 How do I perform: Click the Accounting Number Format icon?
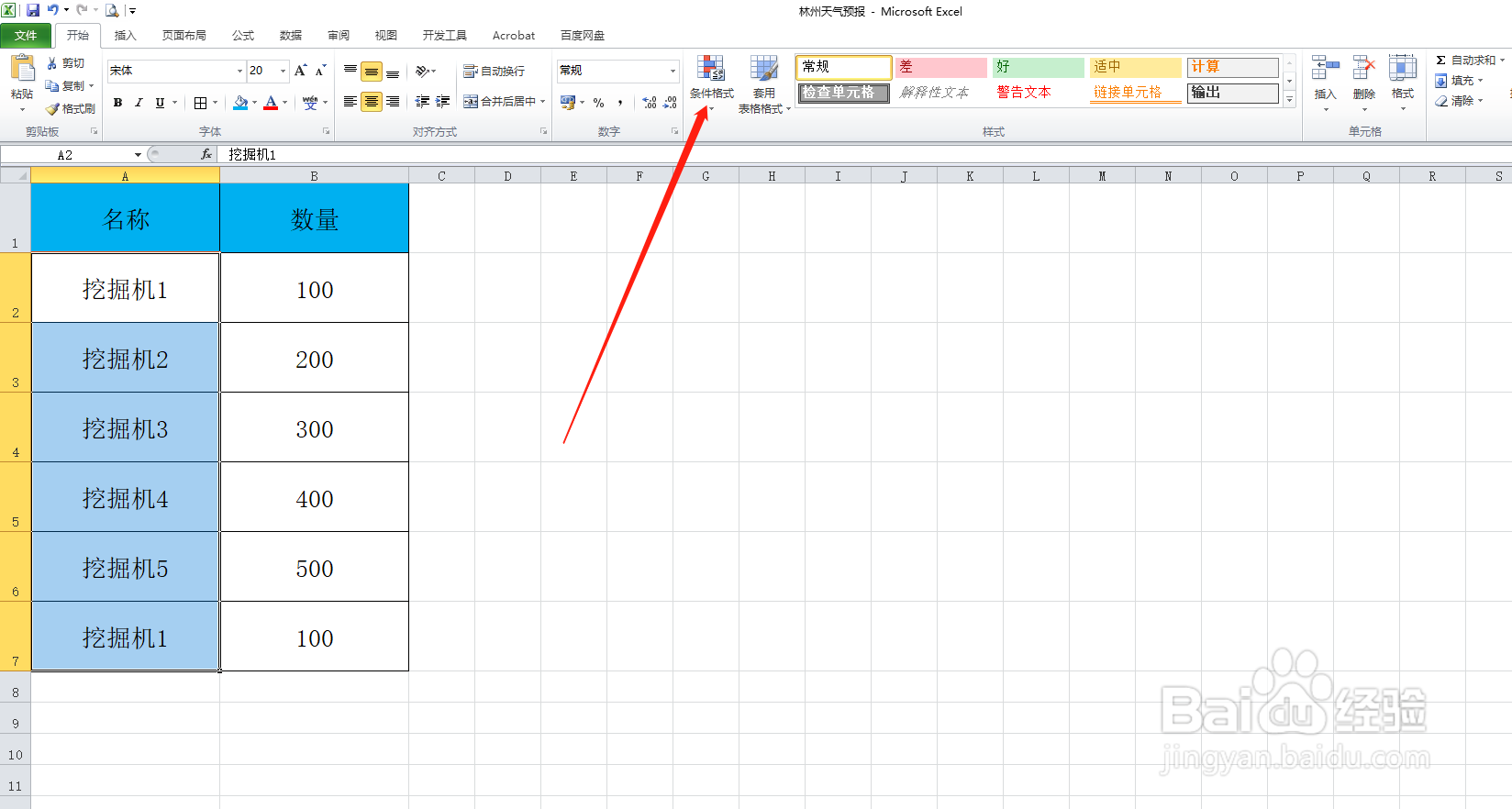click(568, 102)
